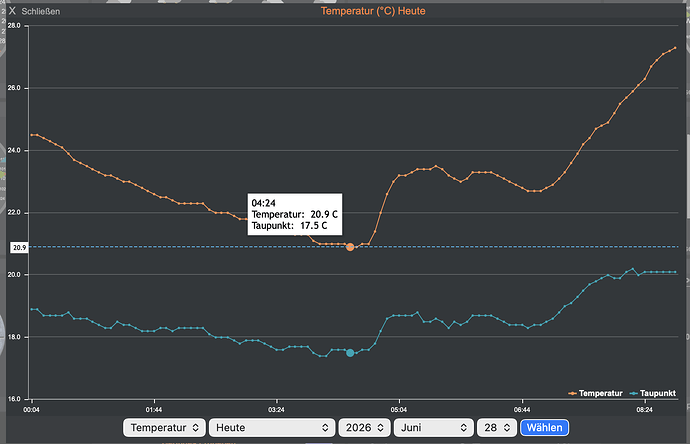
Task: Open the Heute time range dropdown
Action: pyautogui.click(x=272, y=427)
